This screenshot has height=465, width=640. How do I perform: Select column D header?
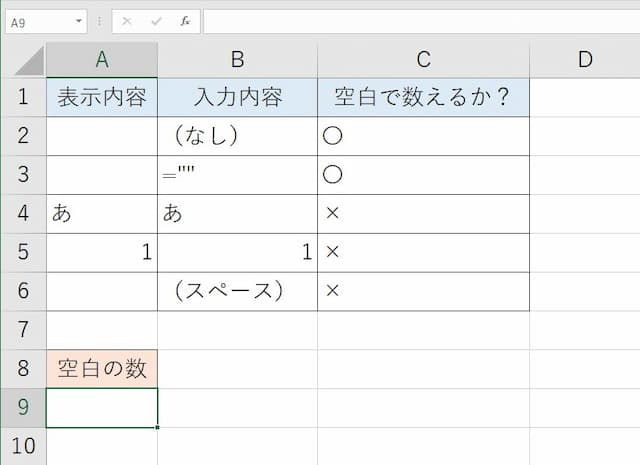point(585,60)
